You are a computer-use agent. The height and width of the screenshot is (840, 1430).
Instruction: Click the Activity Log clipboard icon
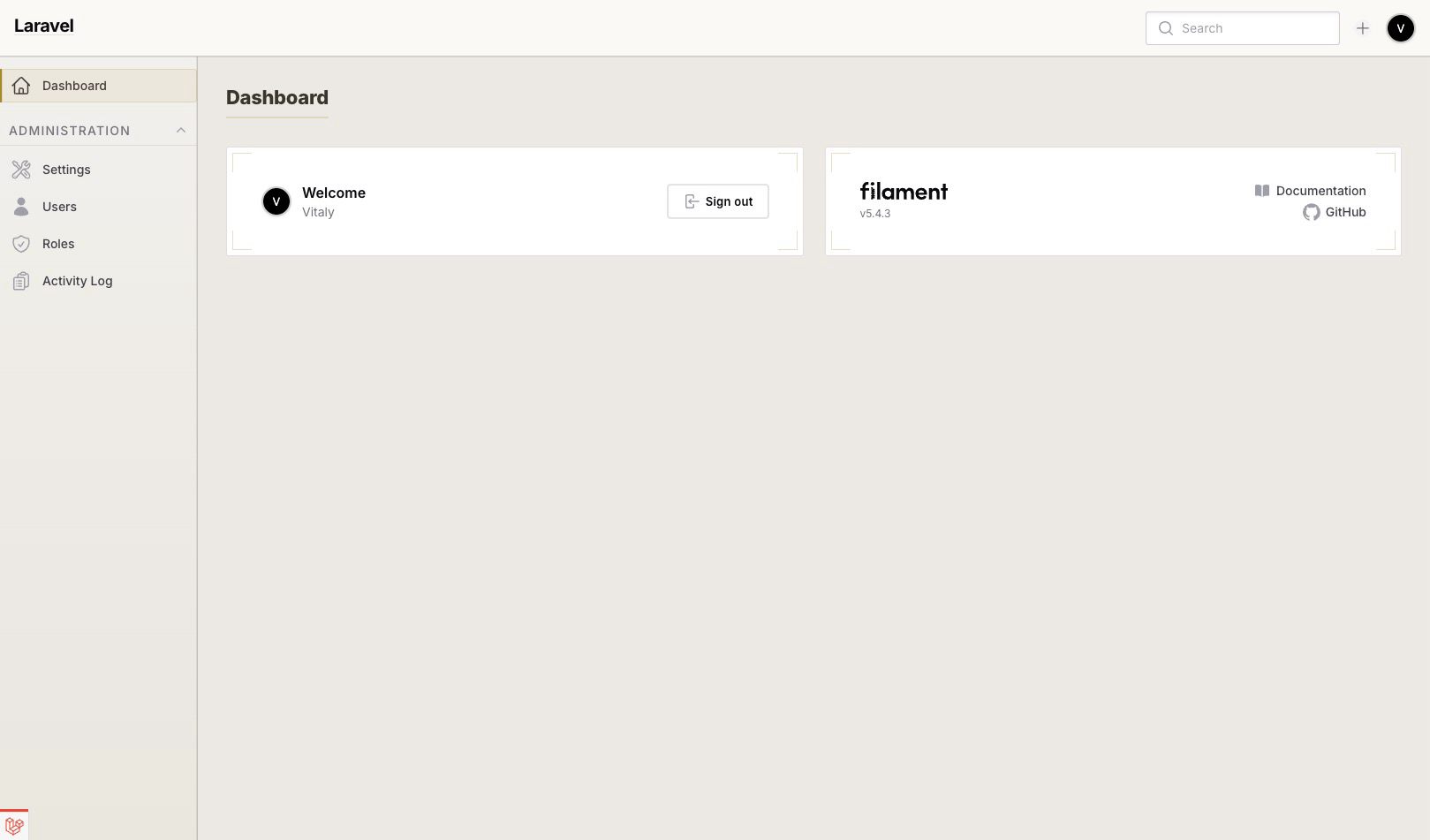(21, 281)
